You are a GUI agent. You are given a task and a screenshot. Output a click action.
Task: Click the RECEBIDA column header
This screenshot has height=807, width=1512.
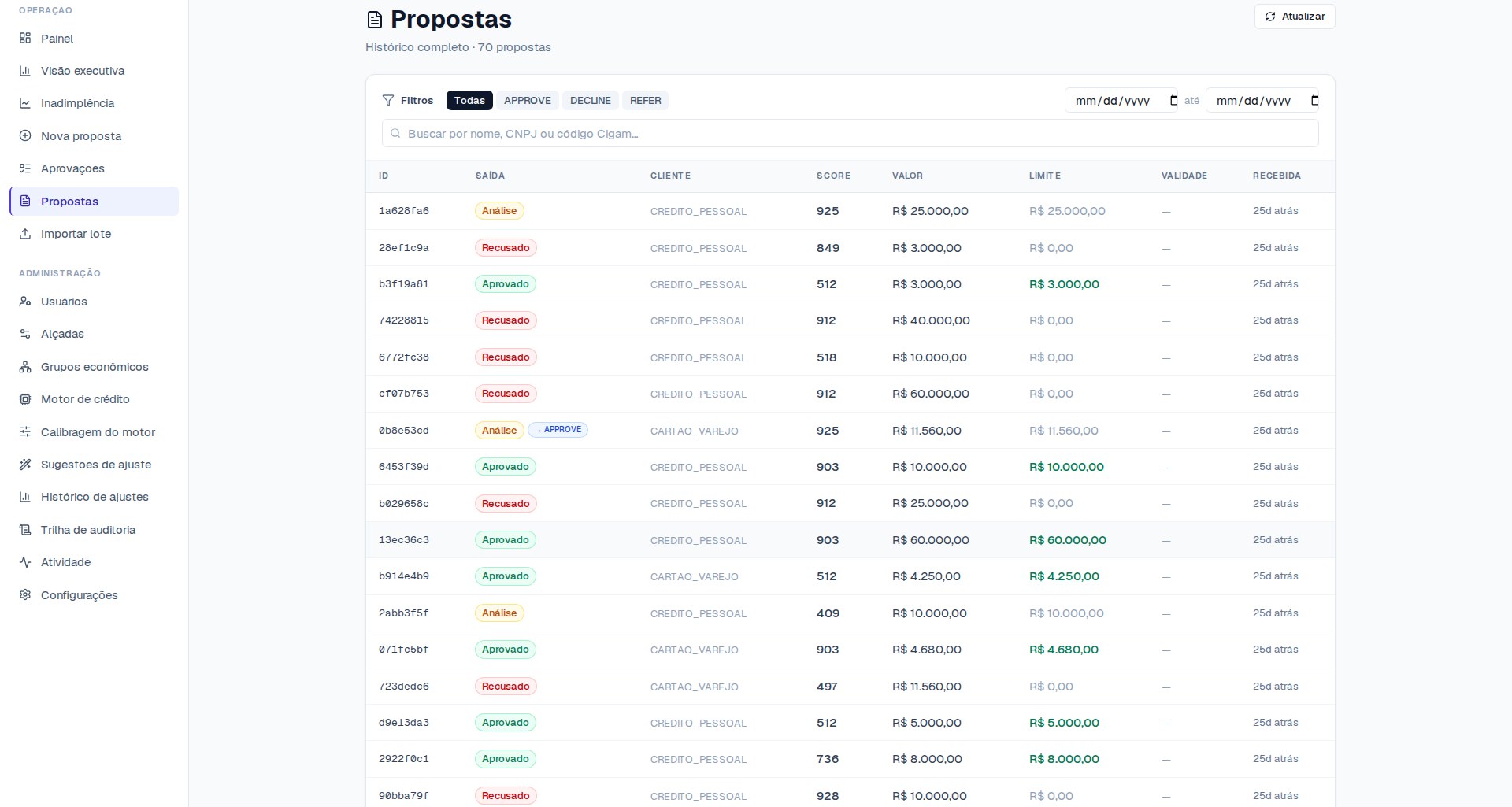pyautogui.click(x=1277, y=176)
